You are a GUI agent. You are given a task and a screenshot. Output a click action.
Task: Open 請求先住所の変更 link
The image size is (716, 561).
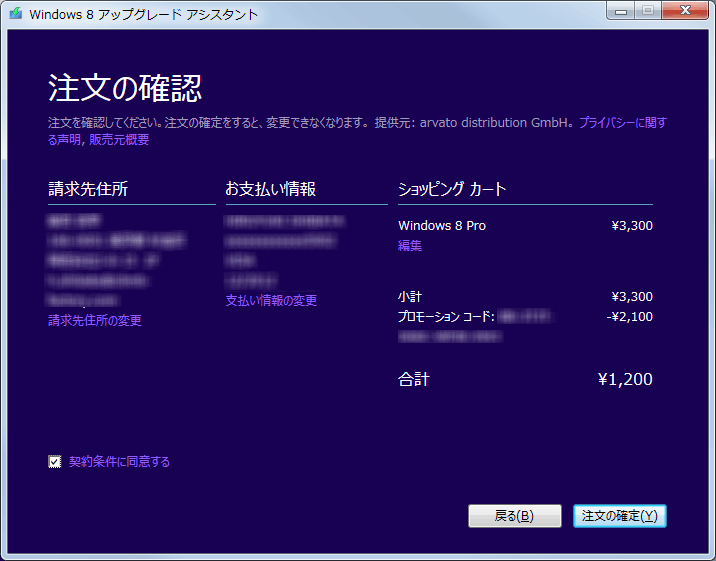tap(95, 320)
